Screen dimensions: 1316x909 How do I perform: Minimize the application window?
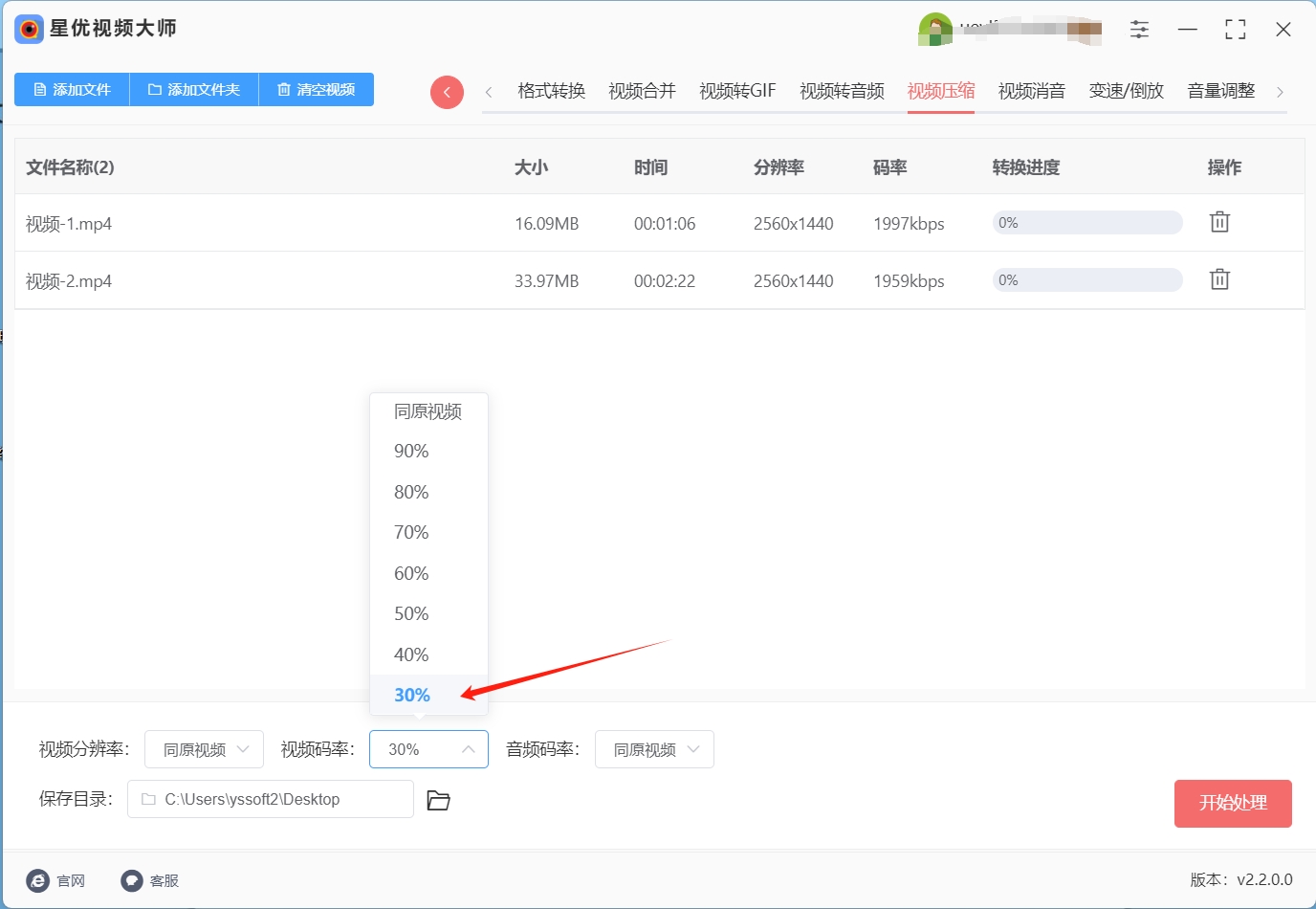coord(1187,30)
